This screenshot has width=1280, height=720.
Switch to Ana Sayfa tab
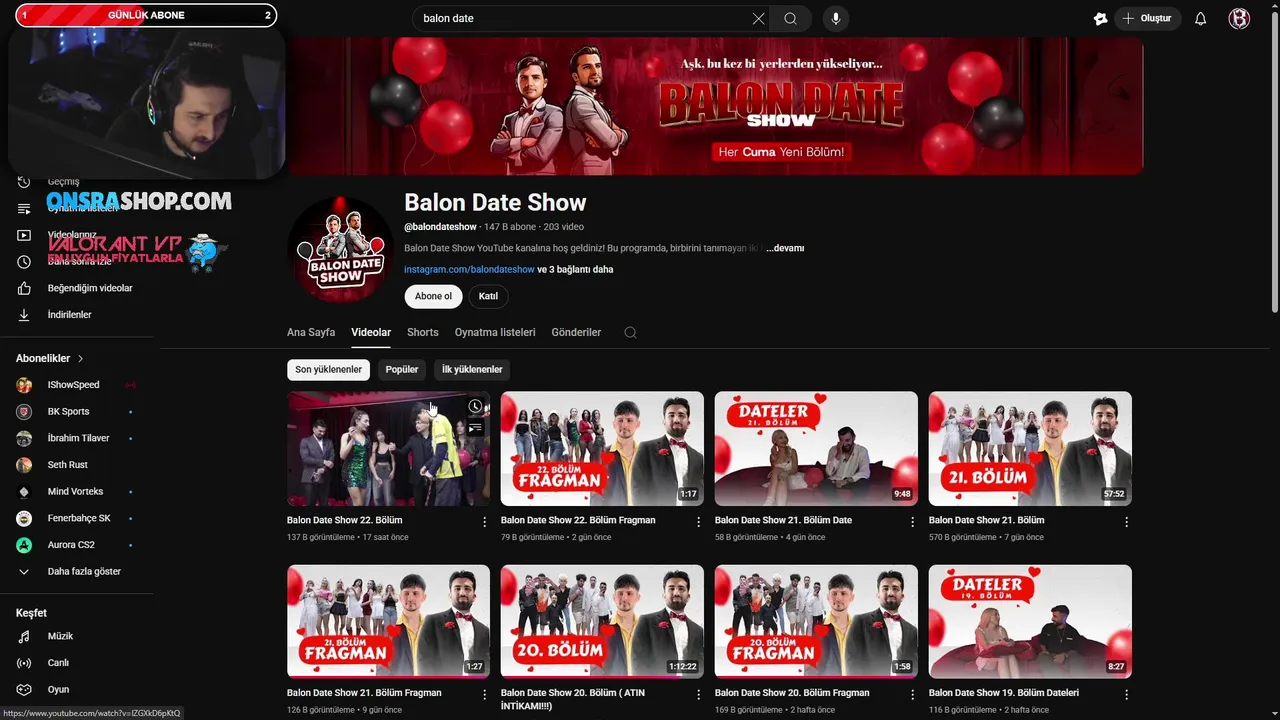coord(311,332)
